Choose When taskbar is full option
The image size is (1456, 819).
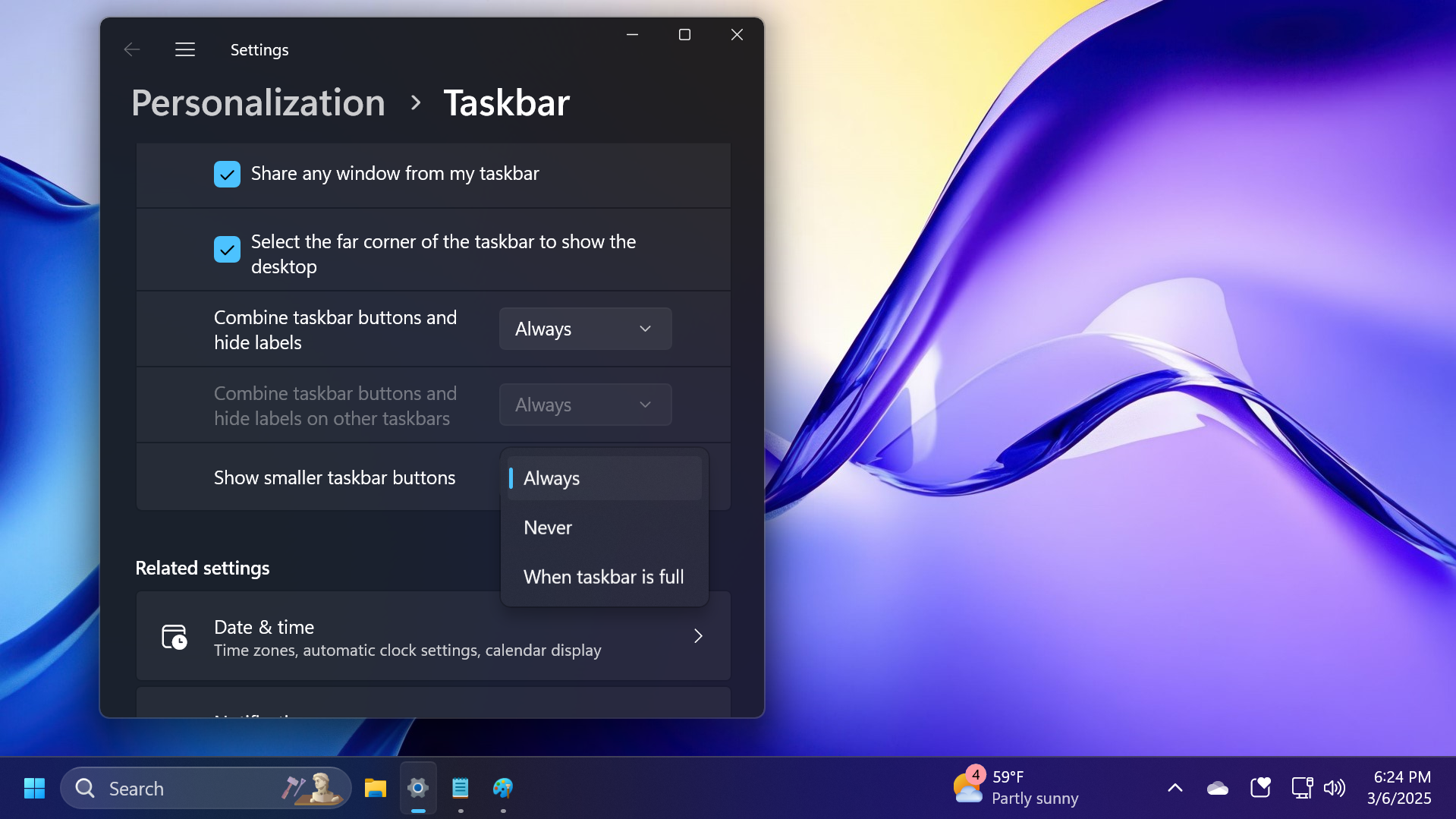pyautogui.click(x=603, y=576)
